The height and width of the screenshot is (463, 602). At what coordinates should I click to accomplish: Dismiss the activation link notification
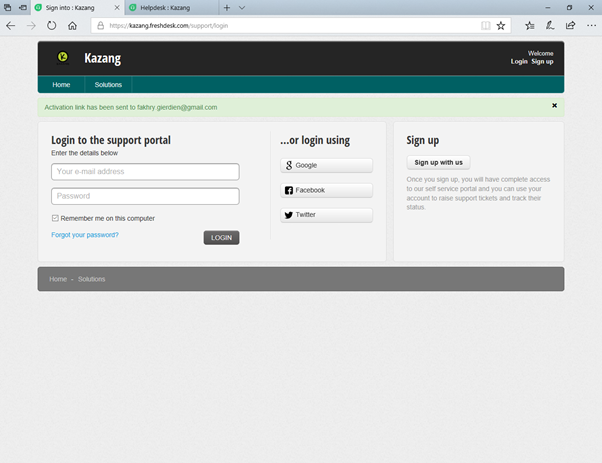[x=554, y=105]
